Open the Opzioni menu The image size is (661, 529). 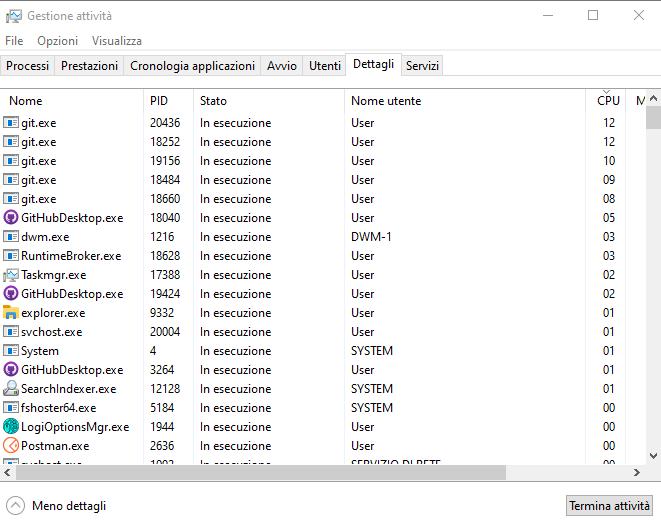57,41
